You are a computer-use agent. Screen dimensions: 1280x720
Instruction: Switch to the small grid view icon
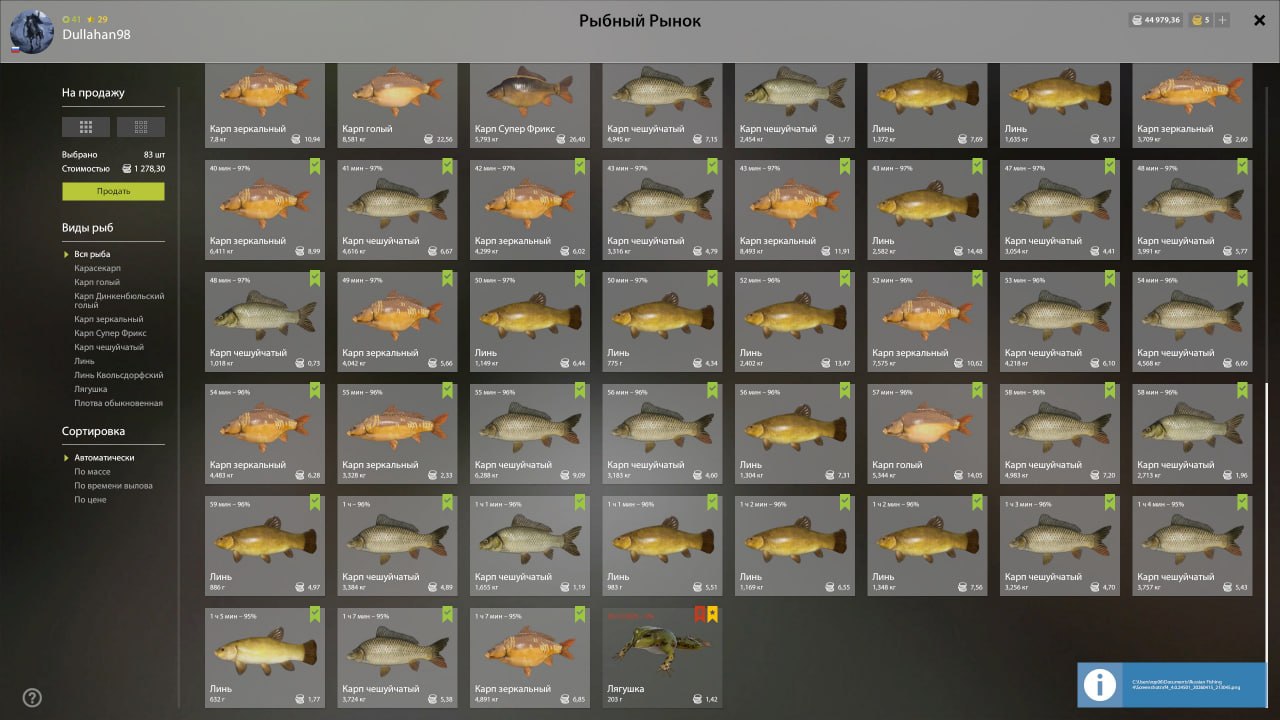pos(141,127)
